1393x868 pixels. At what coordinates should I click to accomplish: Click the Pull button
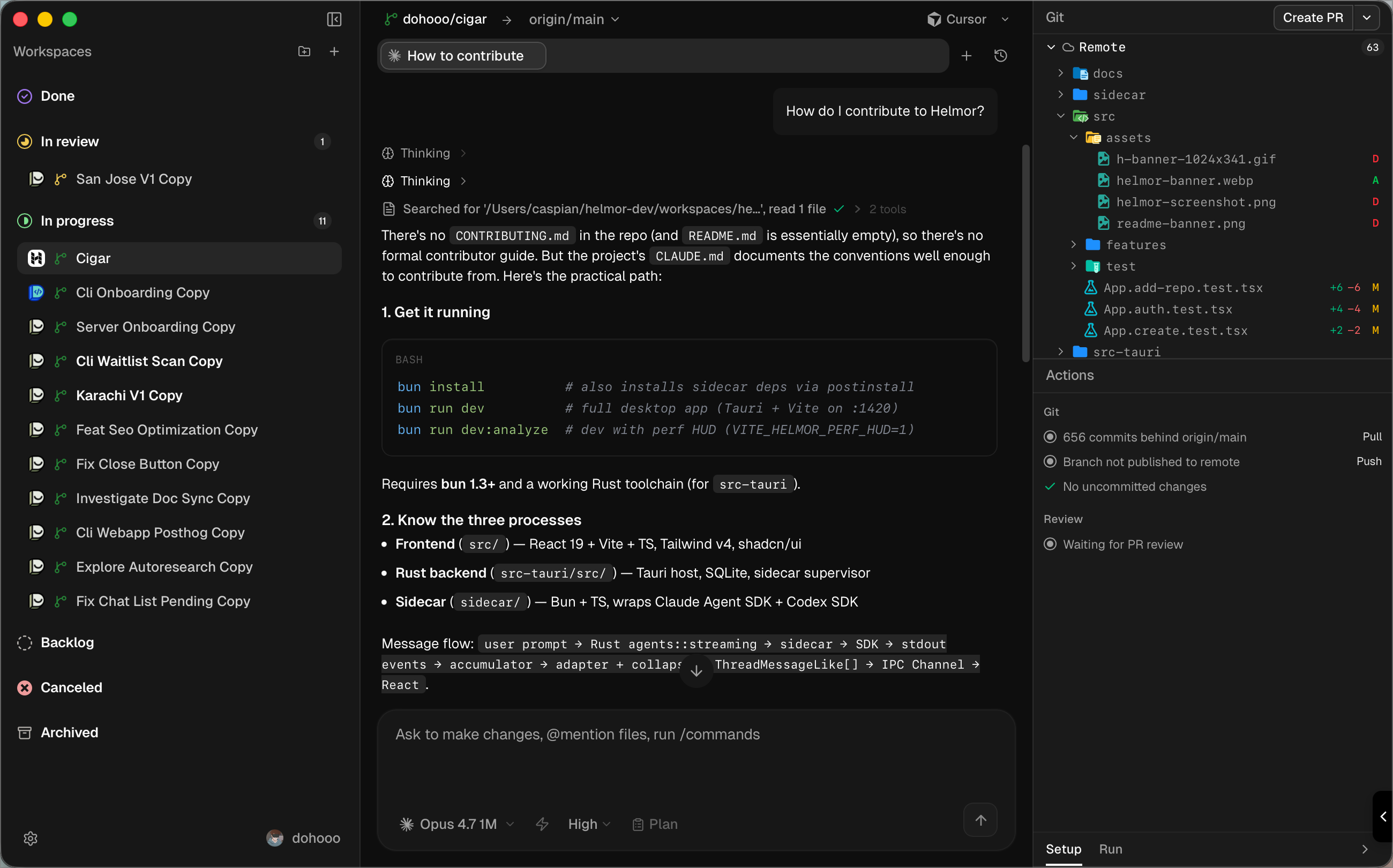coord(1371,437)
